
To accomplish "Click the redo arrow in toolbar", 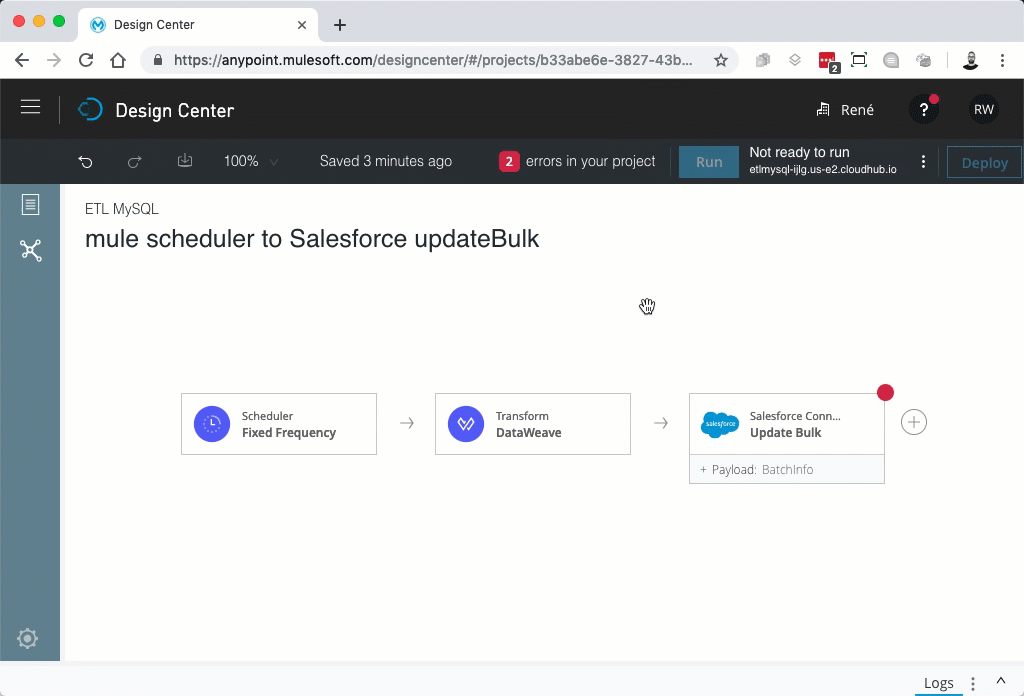I will tap(135, 161).
